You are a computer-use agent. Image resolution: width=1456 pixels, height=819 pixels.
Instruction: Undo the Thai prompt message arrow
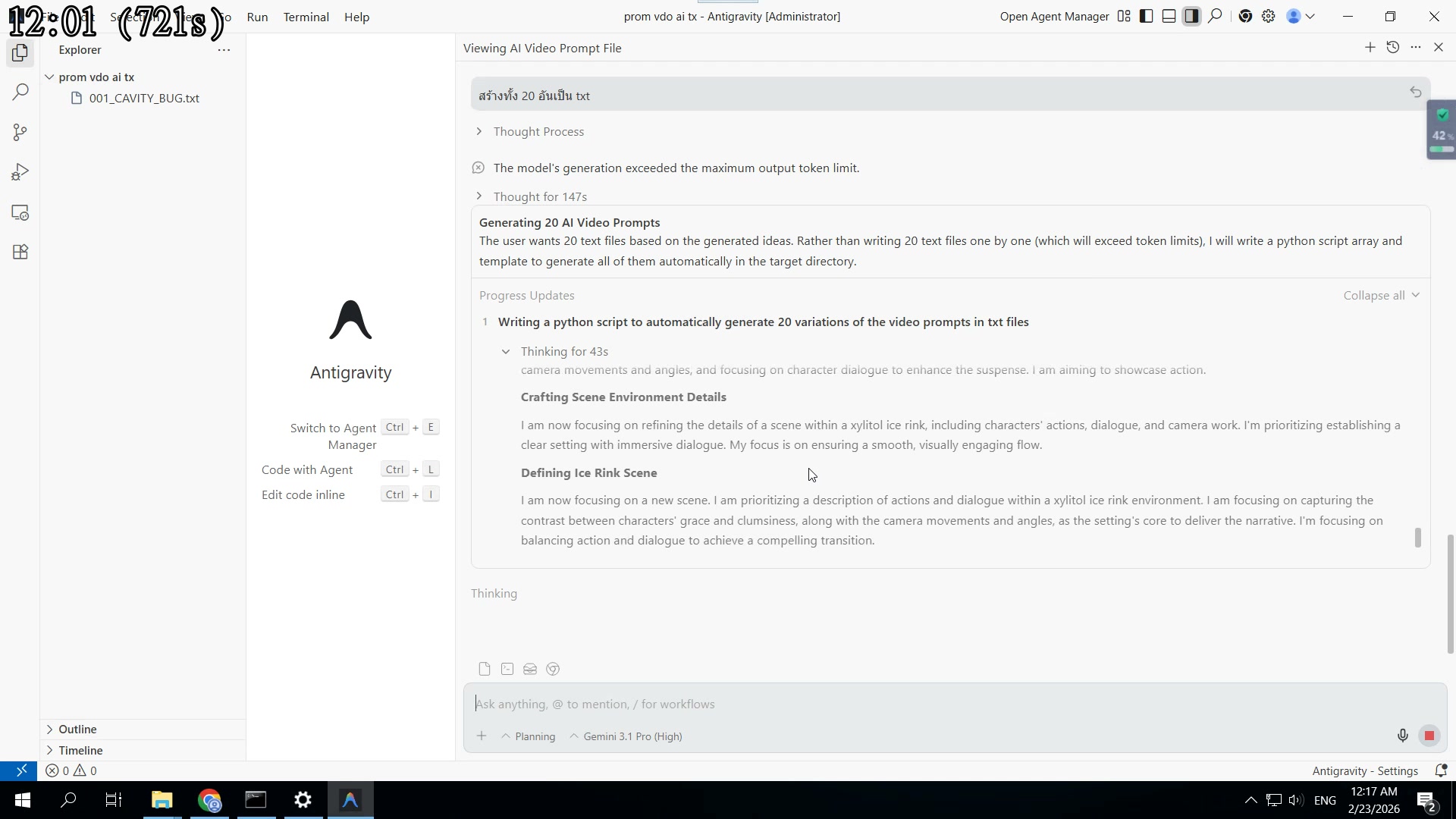(x=1415, y=93)
